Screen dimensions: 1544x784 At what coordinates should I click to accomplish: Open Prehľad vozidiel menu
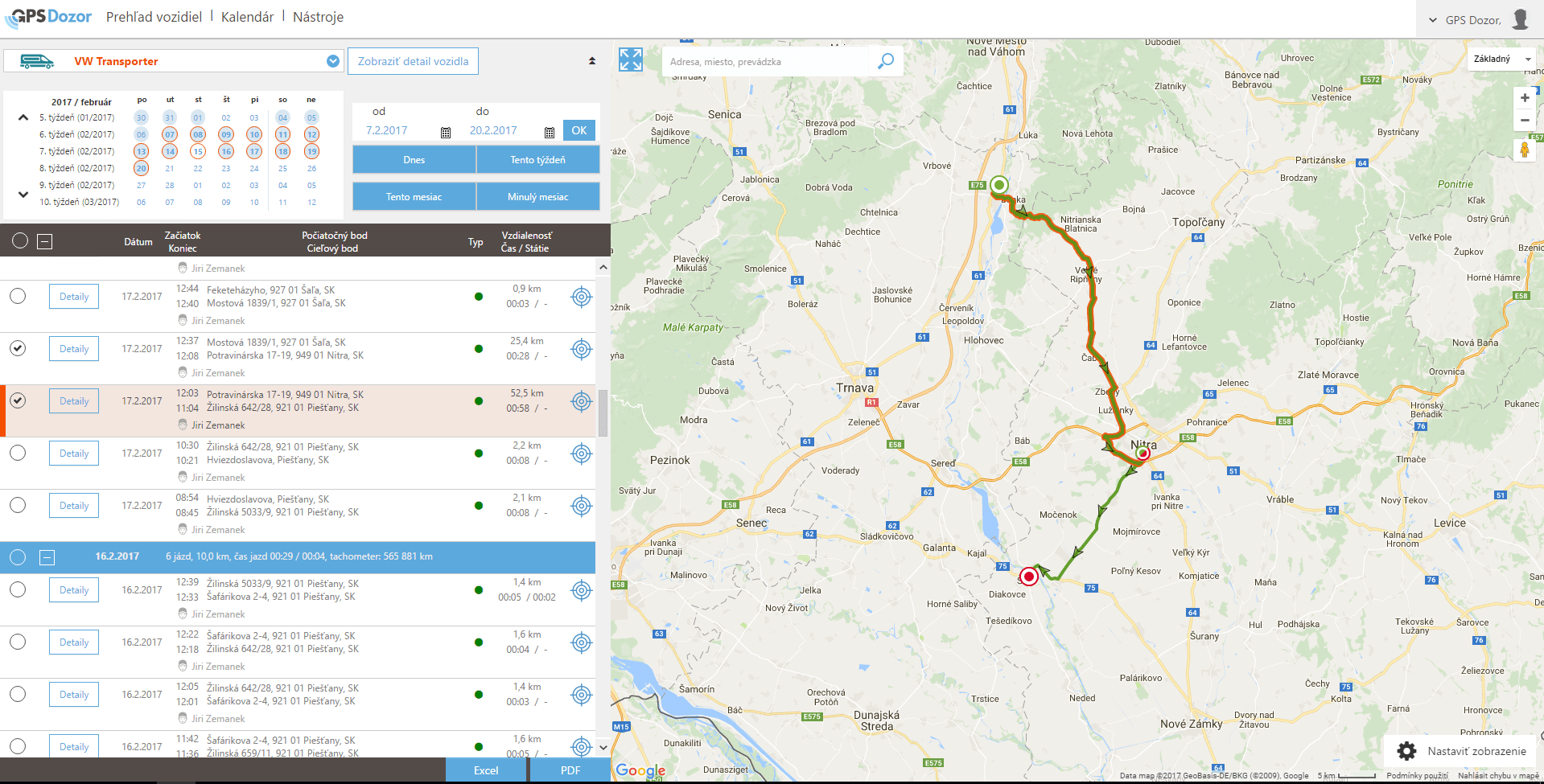pos(154,17)
